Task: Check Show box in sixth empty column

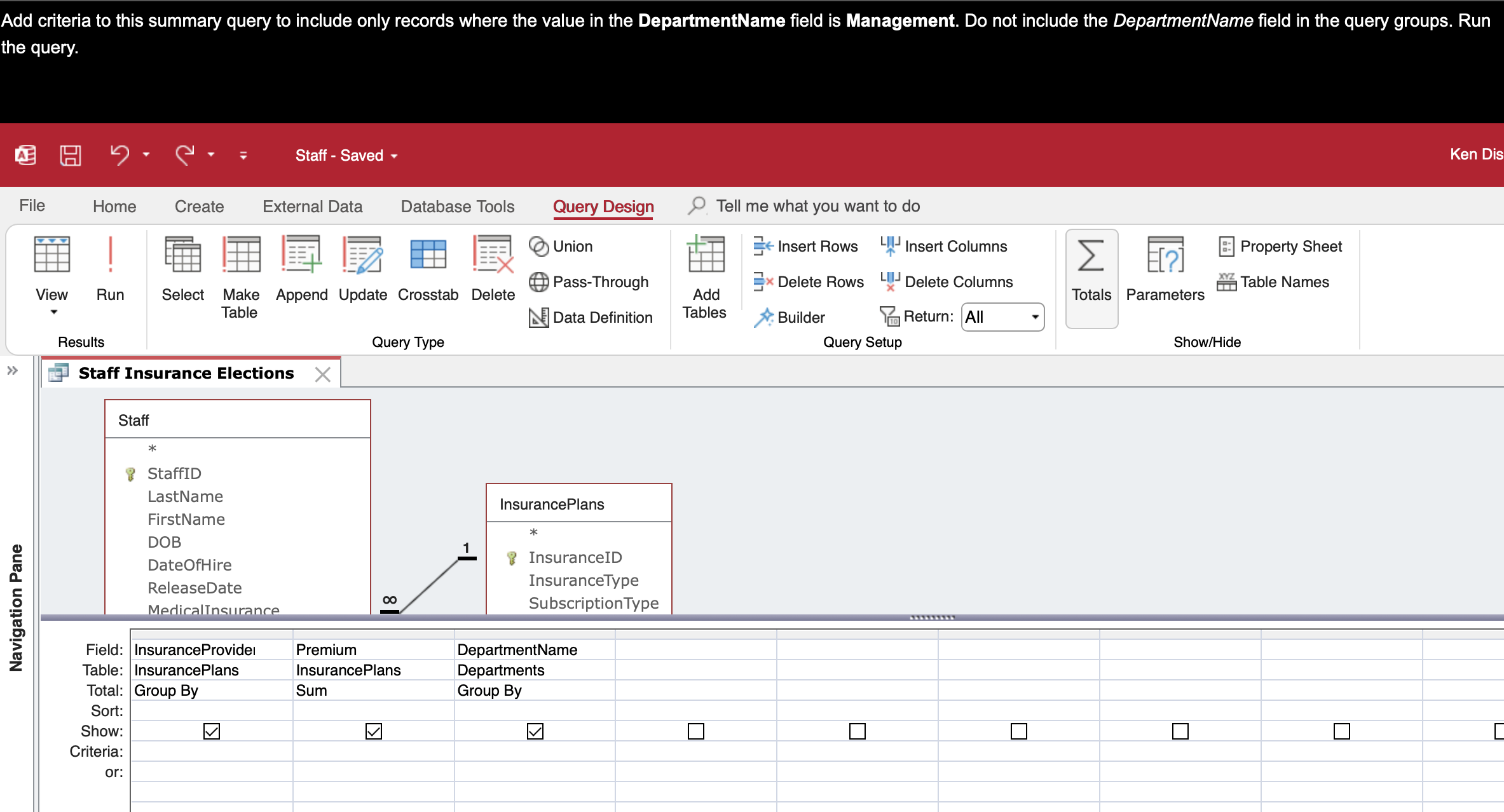Action: point(1019,731)
